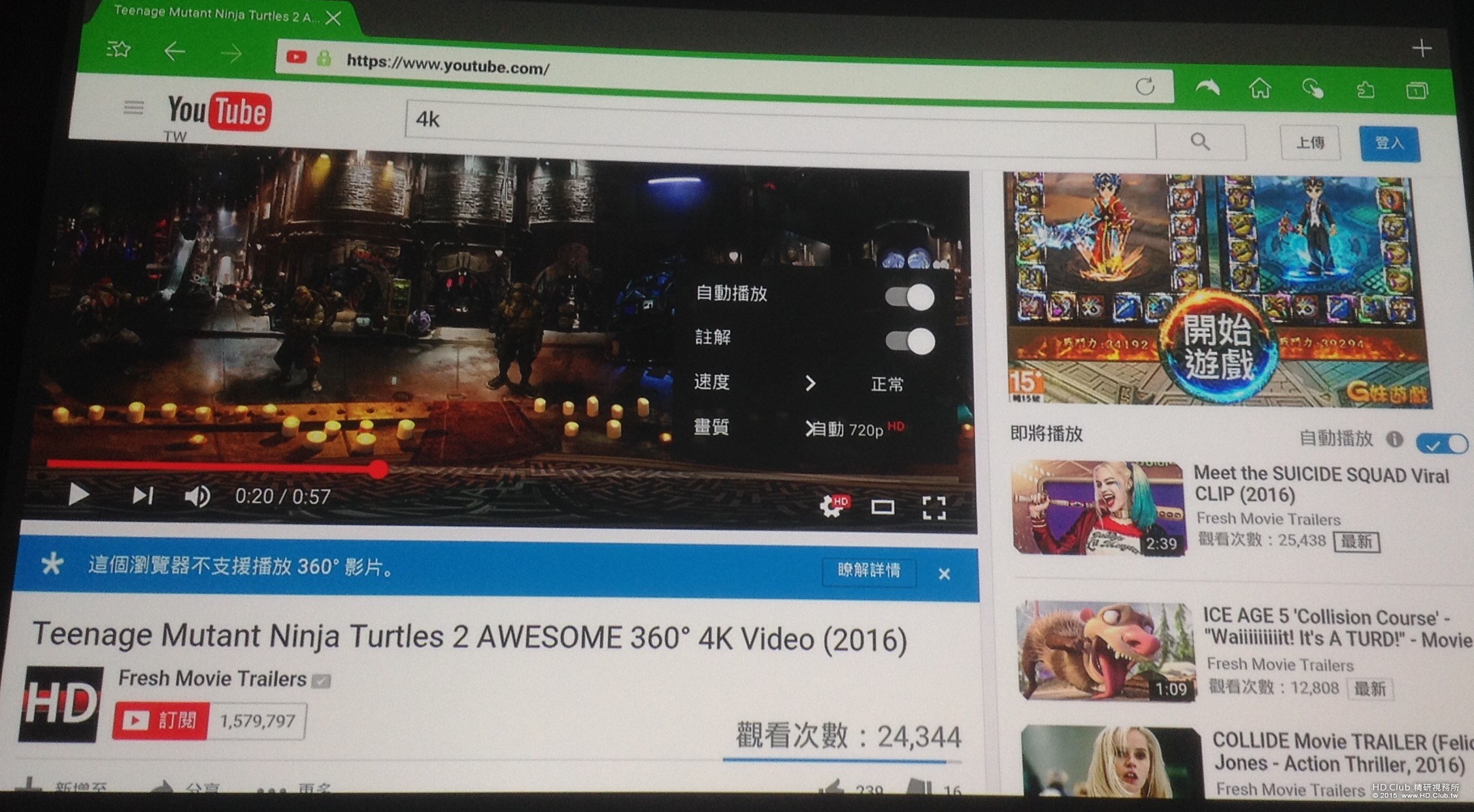The height and width of the screenshot is (812, 1474).
Task: Switch the player to theater mode
Action: pos(882,507)
